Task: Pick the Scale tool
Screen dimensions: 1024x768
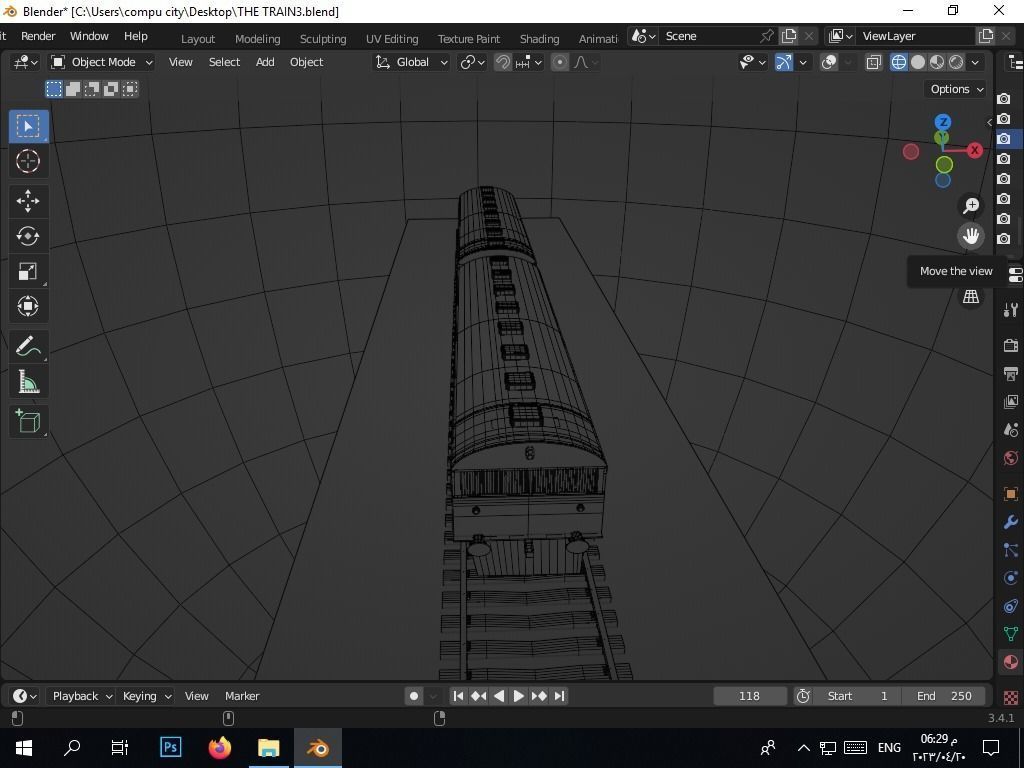Action: [x=28, y=271]
